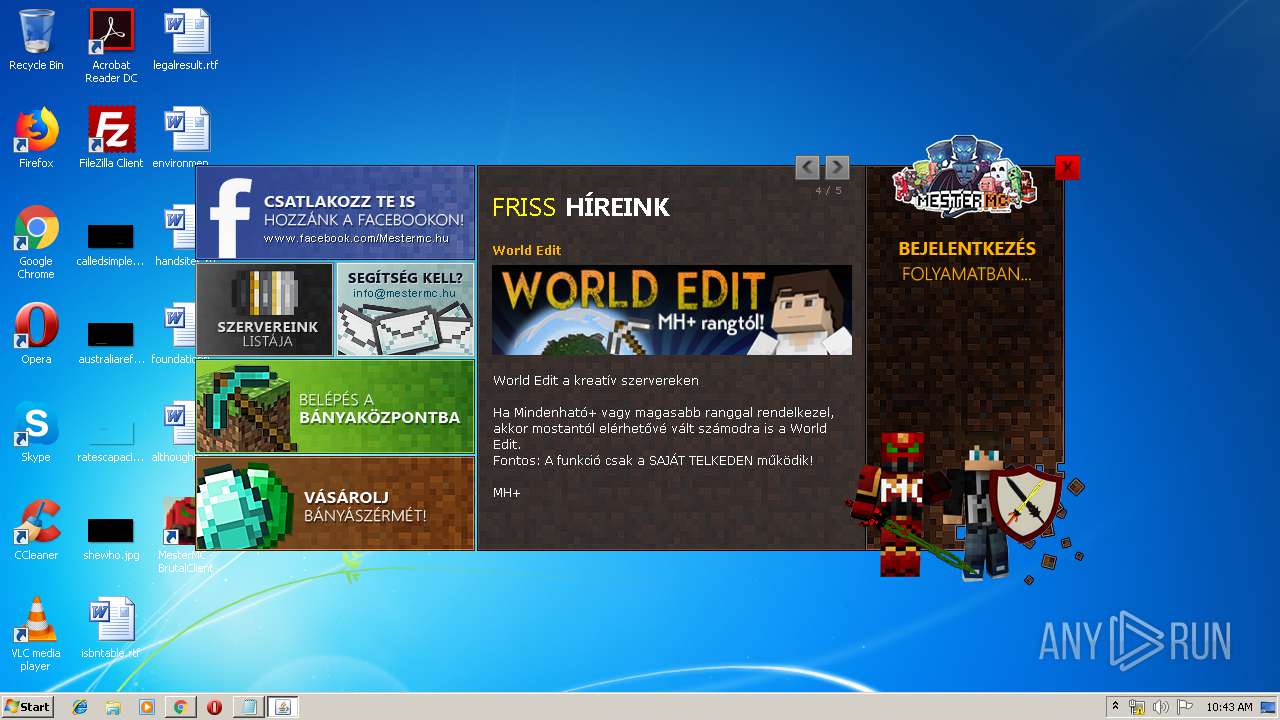The image size is (1280, 720).
Task: Open CCleaner desktop shortcut
Action: click(x=36, y=530)
